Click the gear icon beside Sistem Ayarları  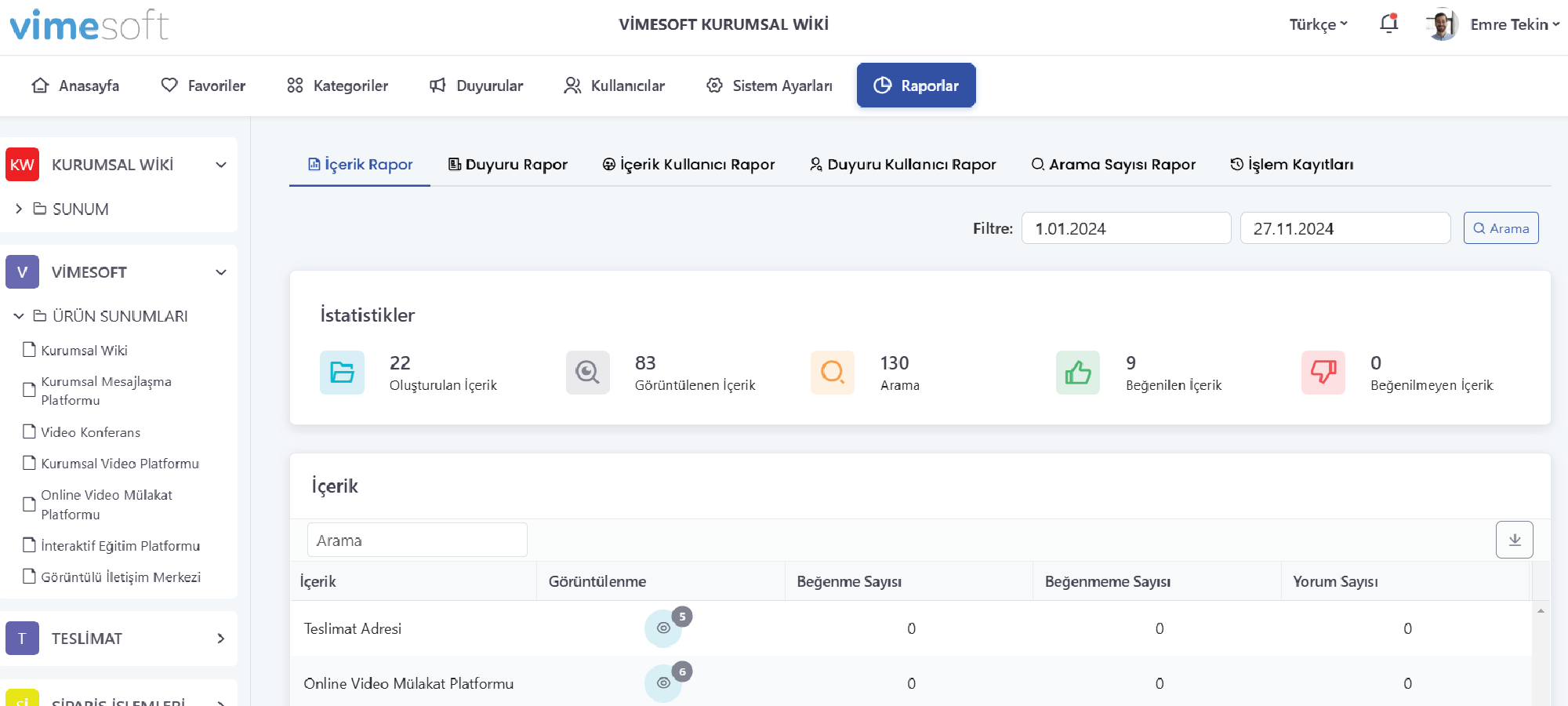coord(714,85)
